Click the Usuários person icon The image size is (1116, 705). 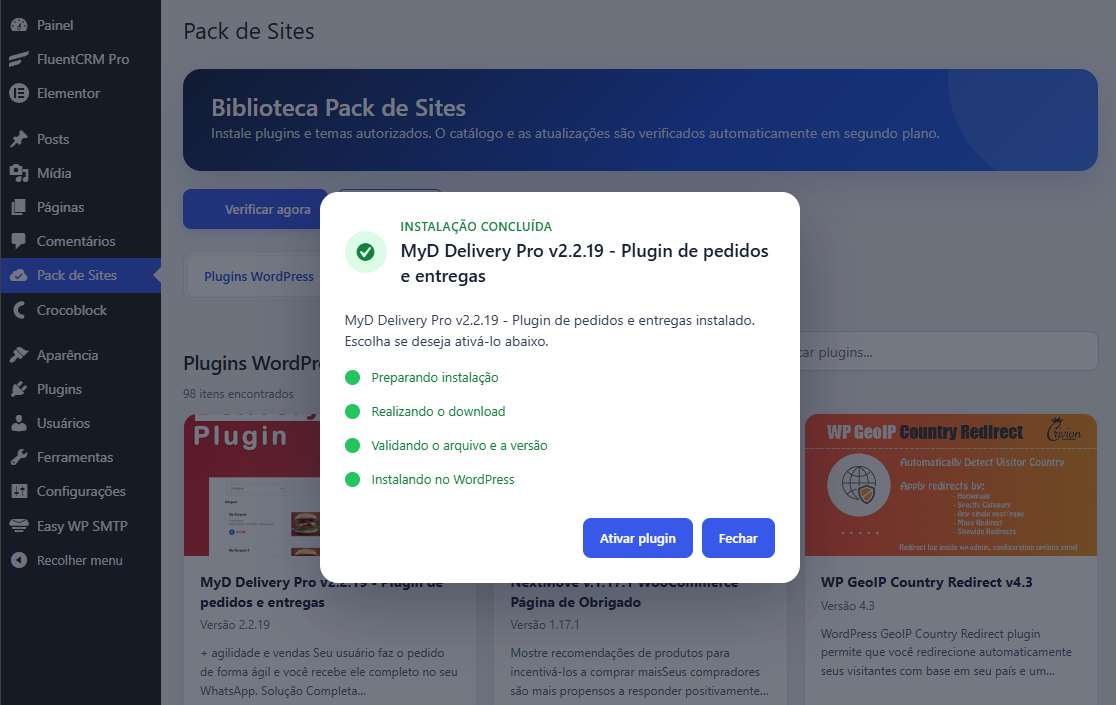(19, 423)
